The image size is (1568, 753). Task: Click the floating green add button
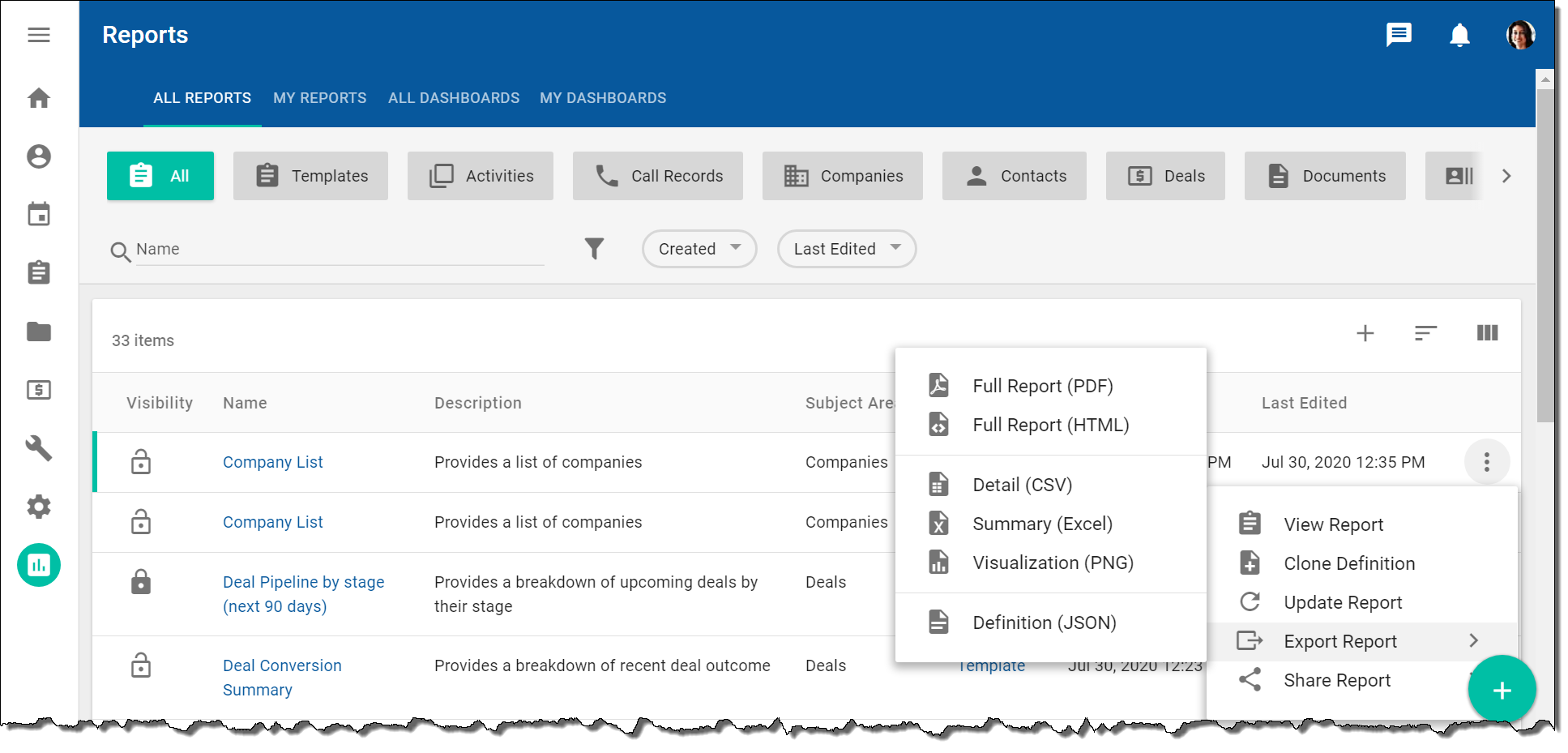1502,690
